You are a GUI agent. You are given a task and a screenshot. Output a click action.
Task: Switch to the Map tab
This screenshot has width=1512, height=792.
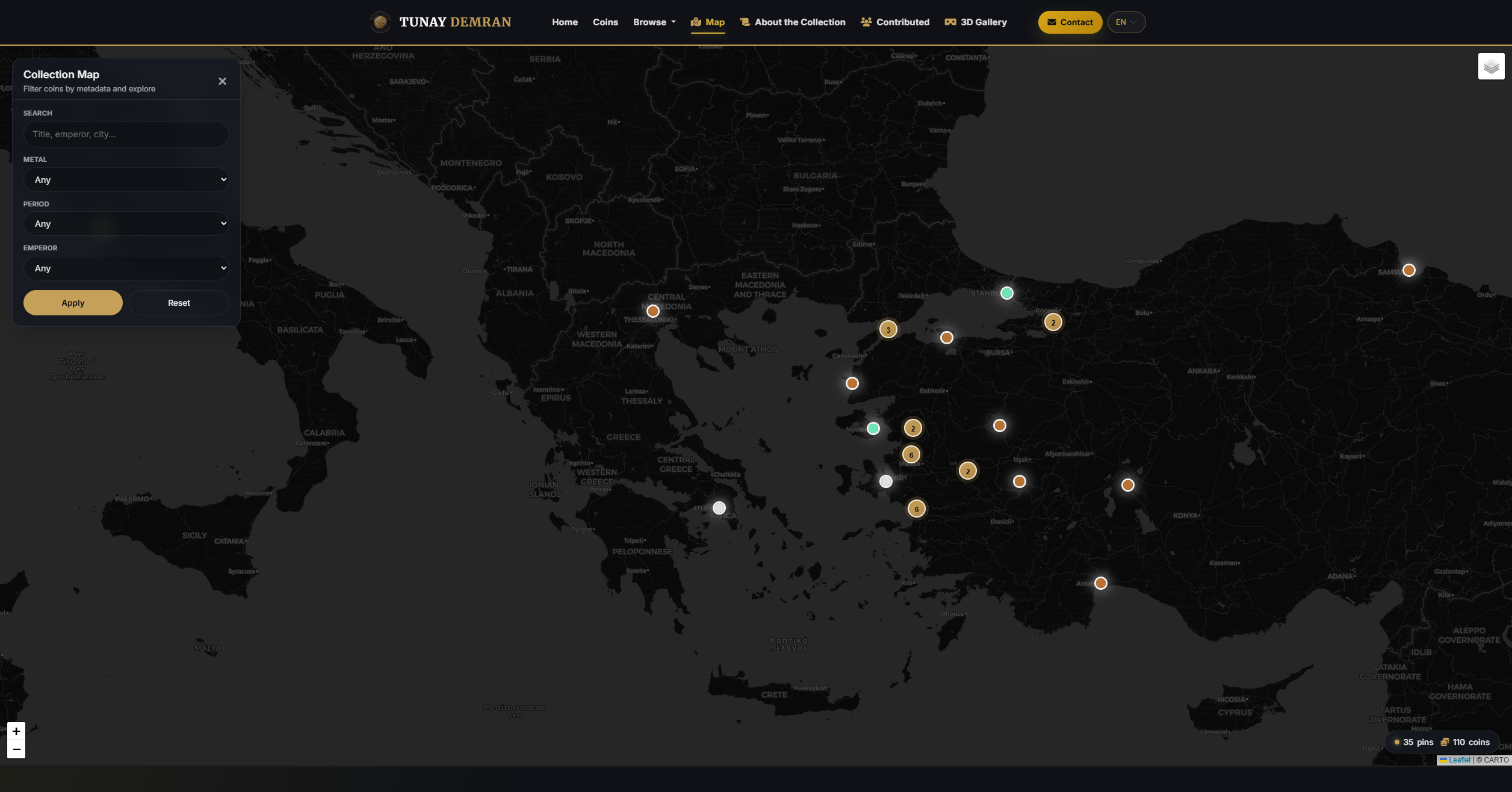coord(707,22)
